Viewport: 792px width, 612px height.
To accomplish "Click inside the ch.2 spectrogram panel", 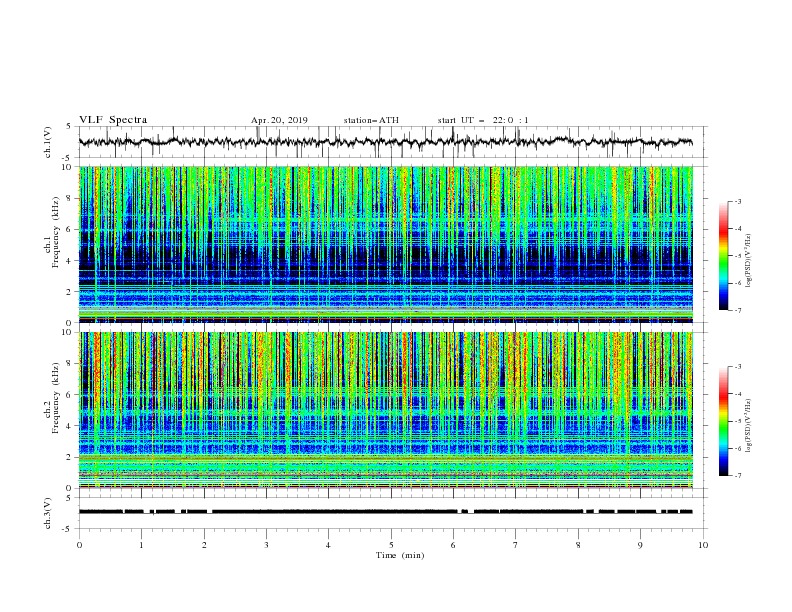I will point(385,410).
